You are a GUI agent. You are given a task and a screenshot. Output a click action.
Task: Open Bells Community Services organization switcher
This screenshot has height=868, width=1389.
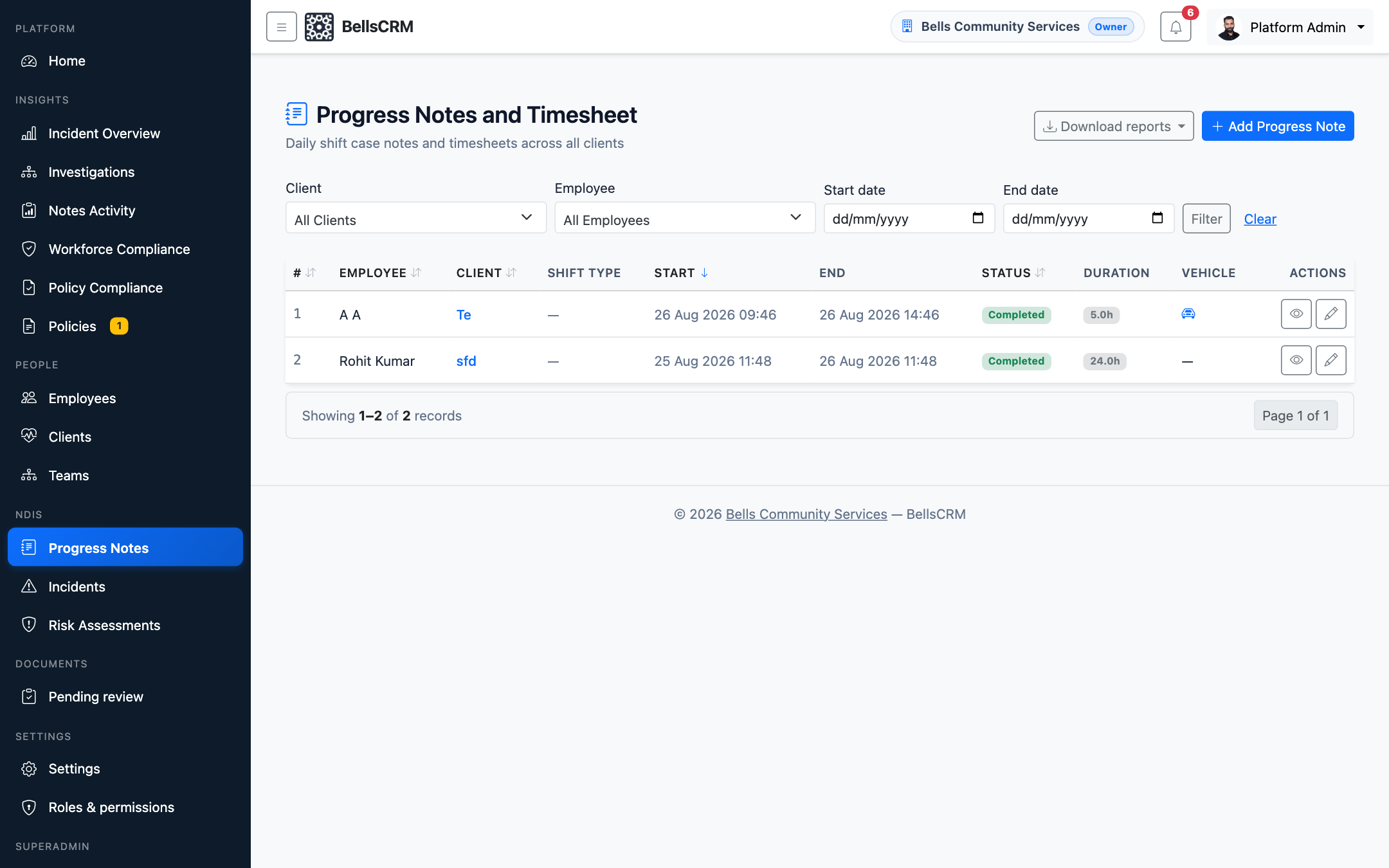[x=1017, y=27]
